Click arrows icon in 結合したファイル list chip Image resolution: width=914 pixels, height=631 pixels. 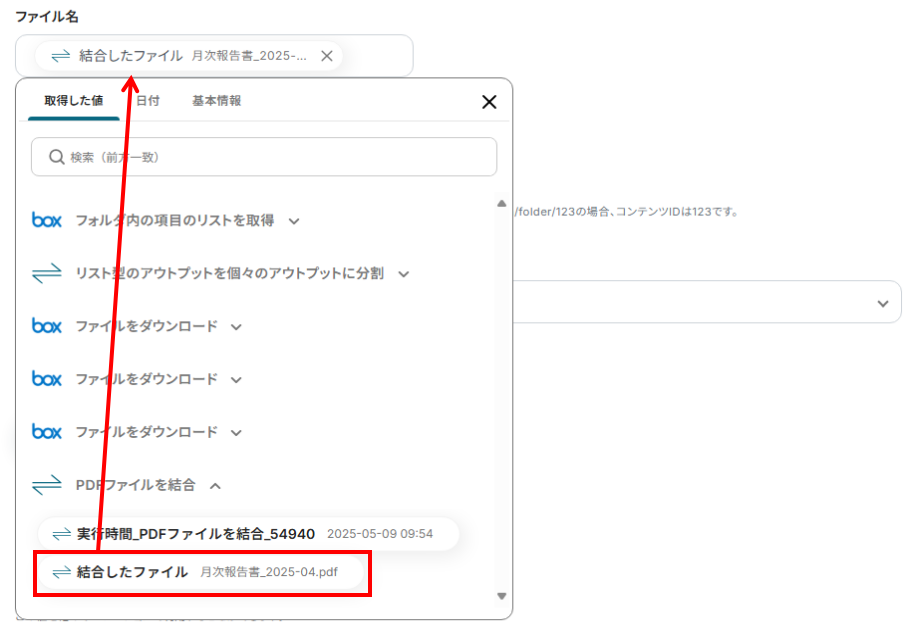pos(62,572)
